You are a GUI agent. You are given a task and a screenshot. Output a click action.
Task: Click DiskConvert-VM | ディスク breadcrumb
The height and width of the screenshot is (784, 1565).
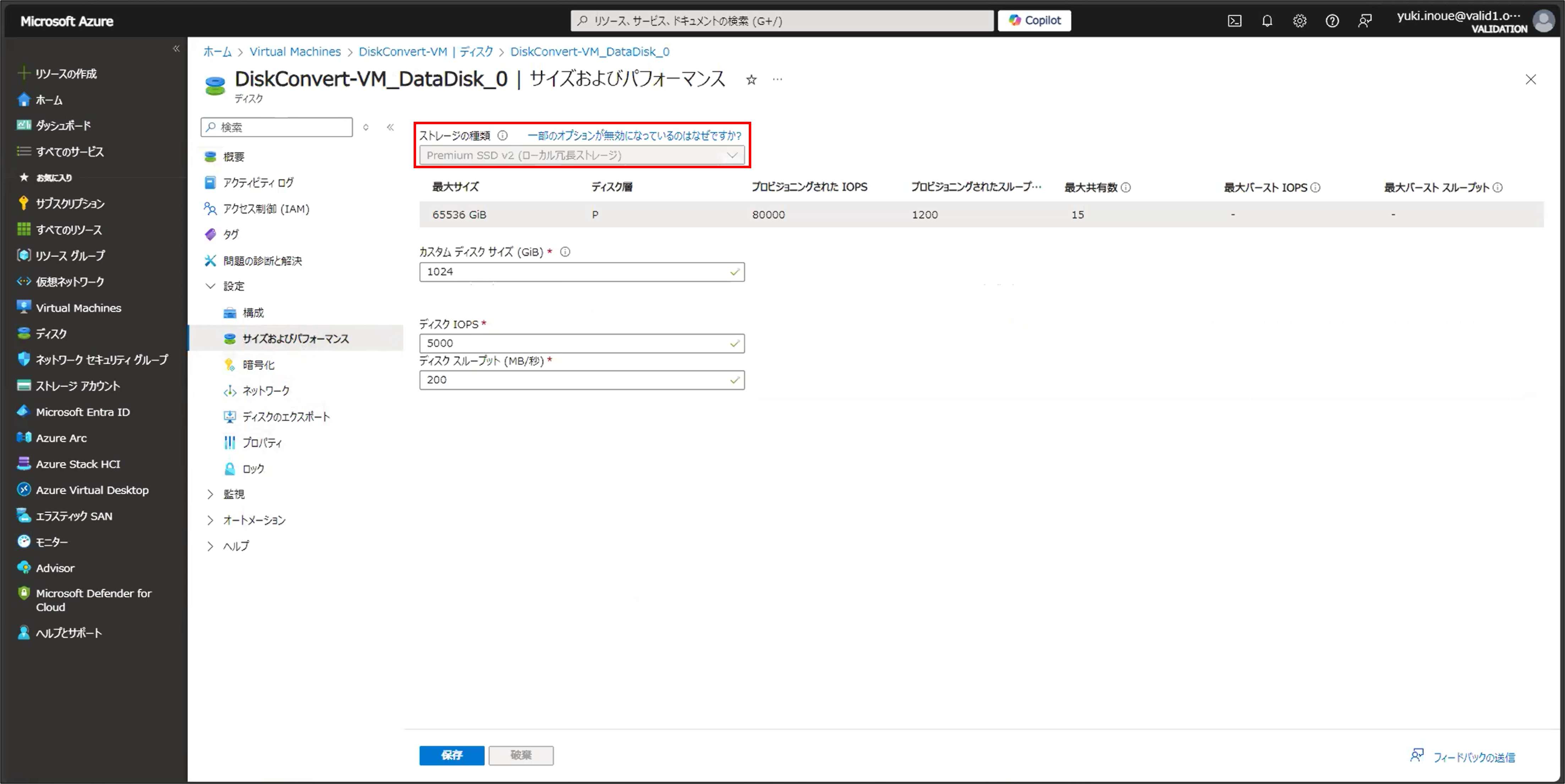(426, 51)
